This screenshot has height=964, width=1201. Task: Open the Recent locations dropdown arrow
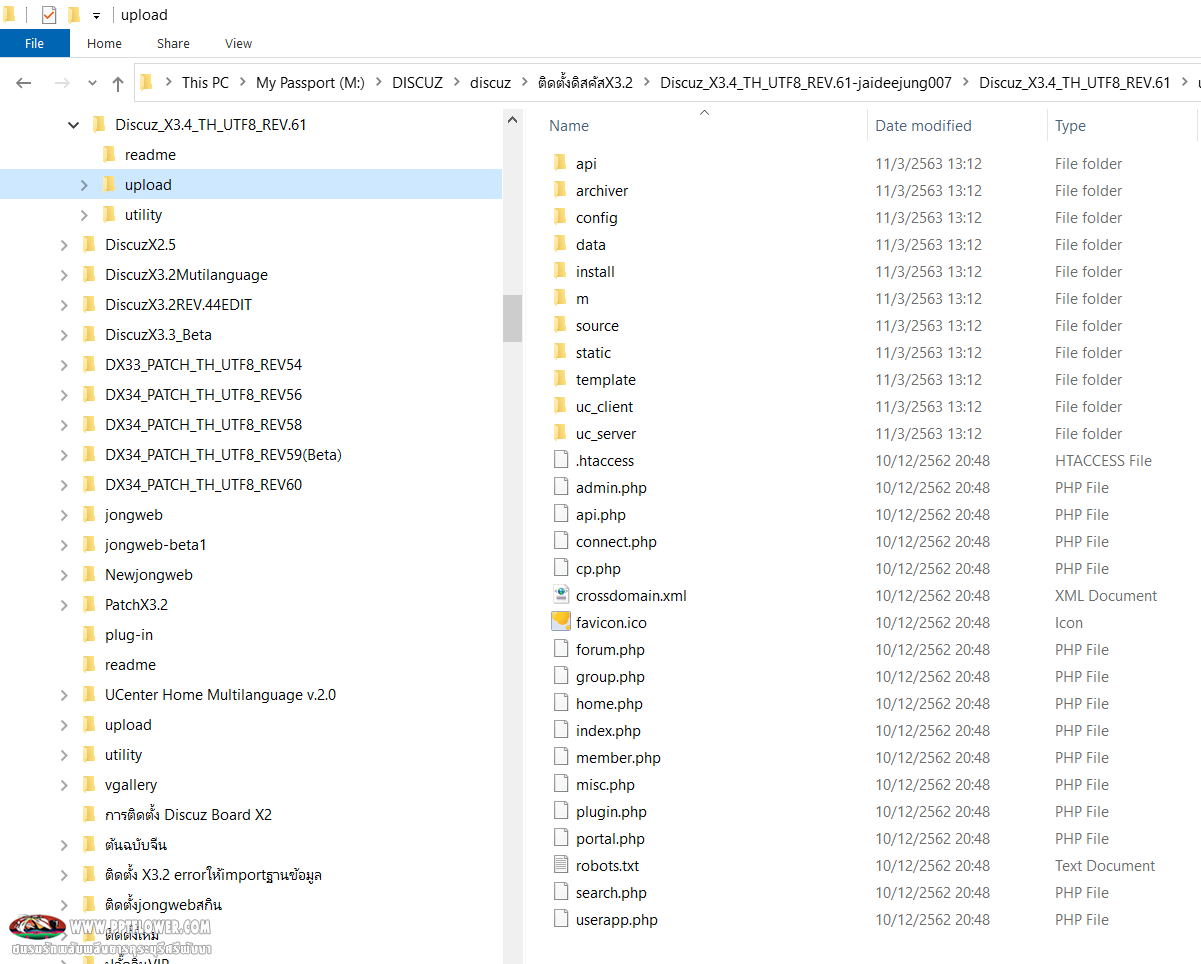pyautogui.click(x=92, y=83)
